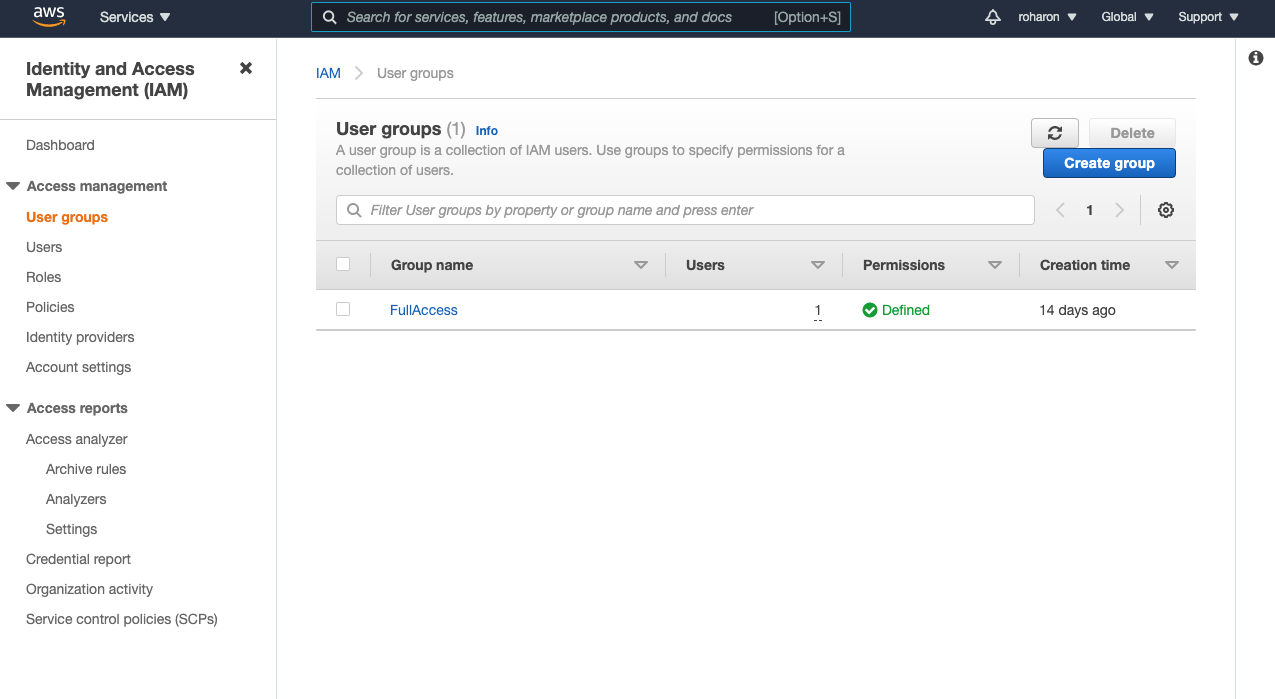Open Account settings in sidebar
Screen dimensions: 1275x699
(x=78, y=367)
